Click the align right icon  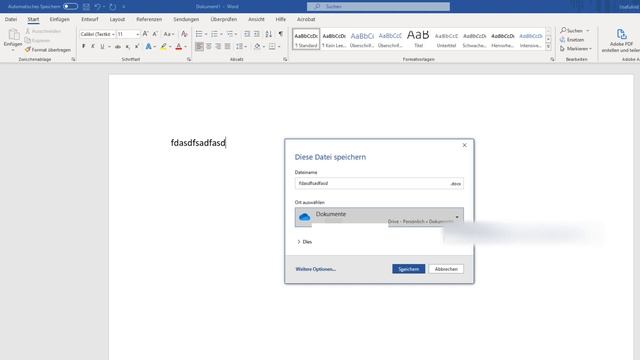[218, 47]
